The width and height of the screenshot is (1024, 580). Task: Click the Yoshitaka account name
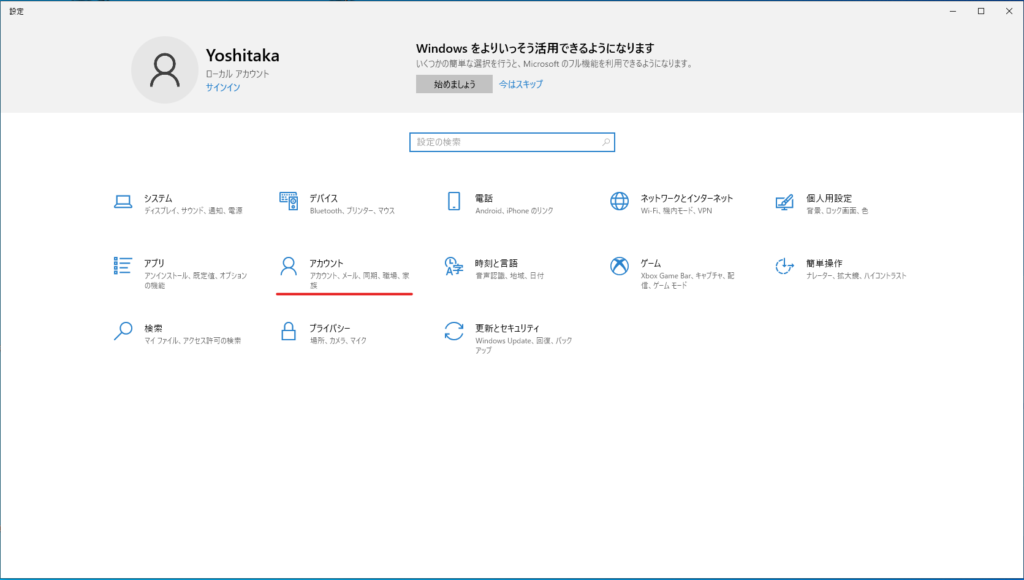pyautogui.click(x=242, y=56)
